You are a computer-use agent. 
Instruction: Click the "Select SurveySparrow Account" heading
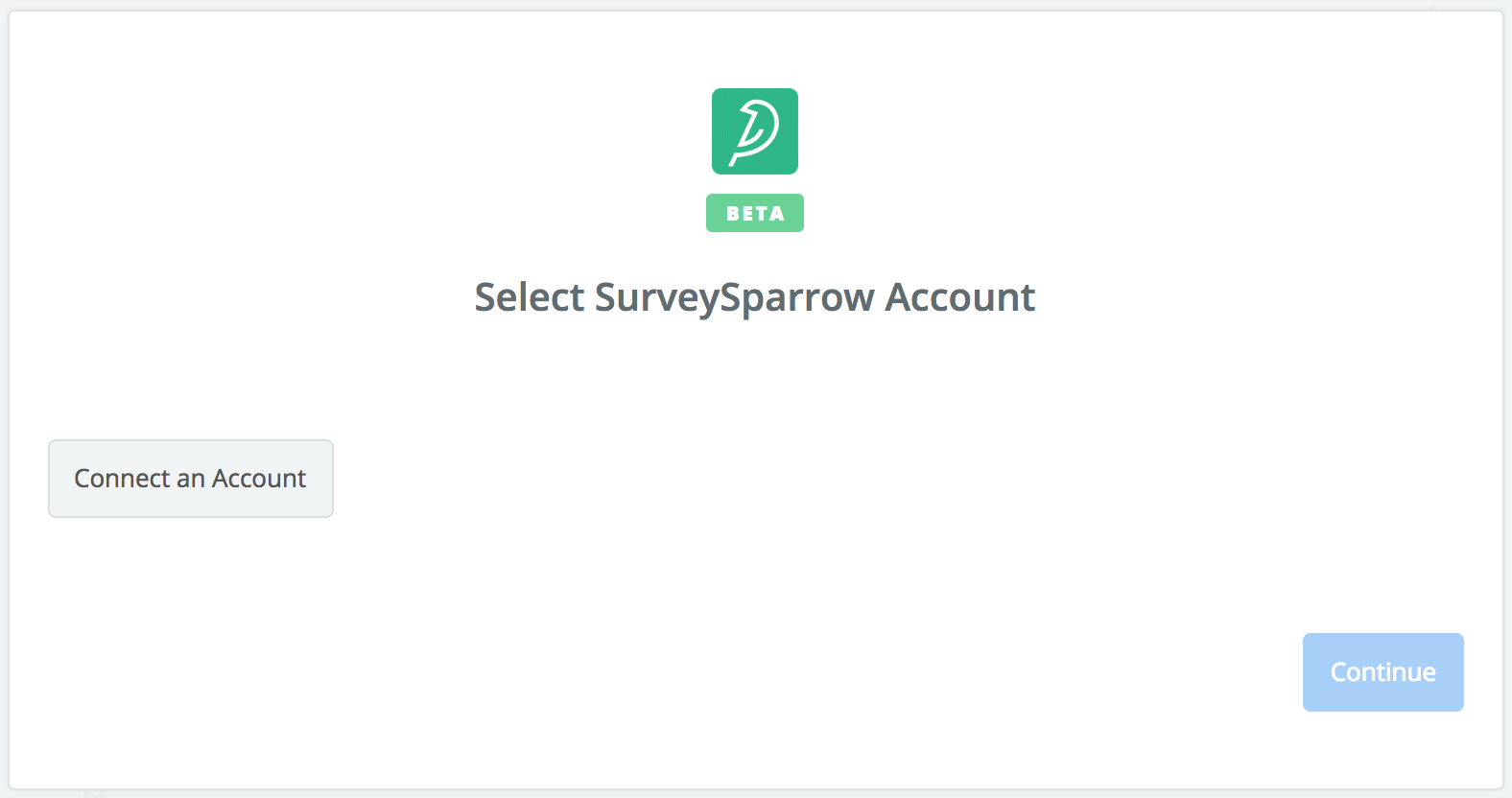click(755, 297)
